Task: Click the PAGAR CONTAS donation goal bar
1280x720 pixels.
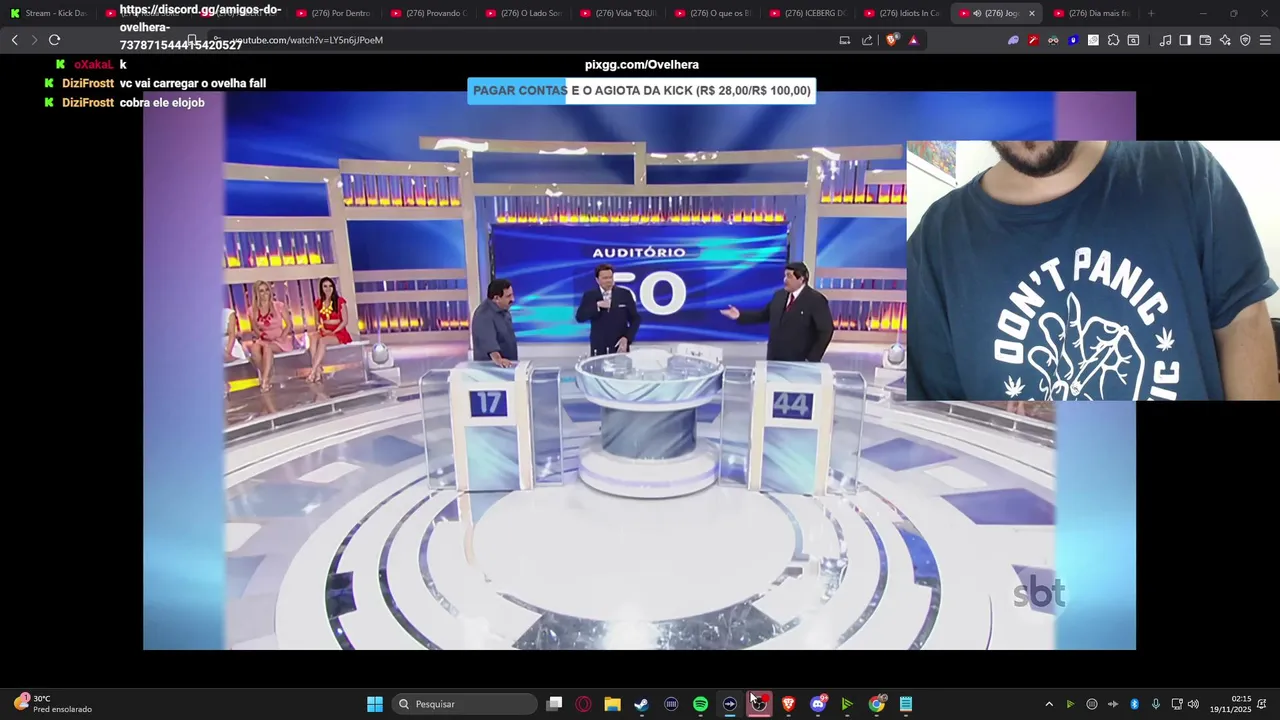Action: click(x=641, y=91)
